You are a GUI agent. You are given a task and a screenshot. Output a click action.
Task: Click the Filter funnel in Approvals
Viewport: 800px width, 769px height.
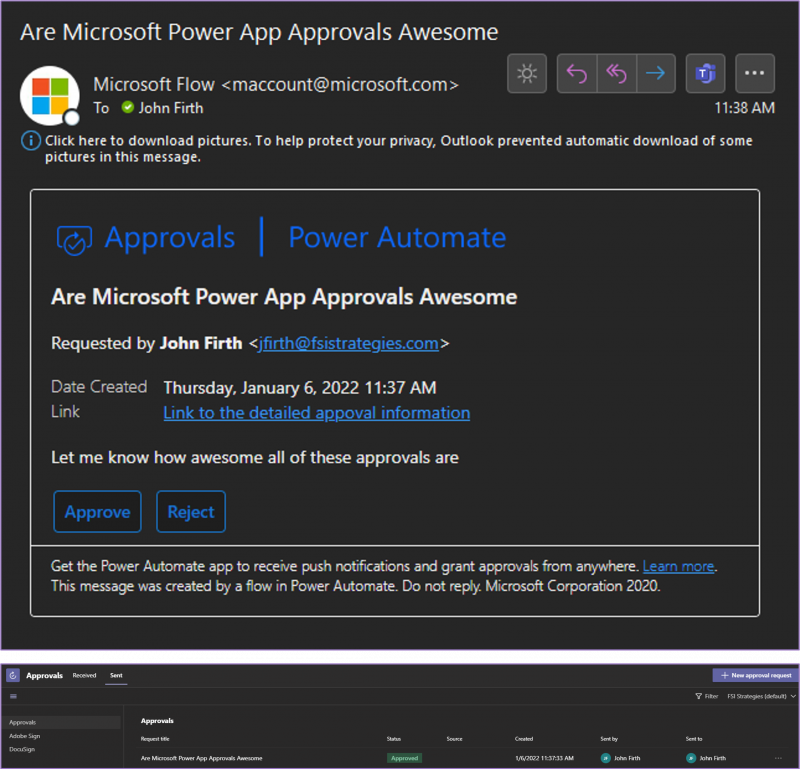(x=698, y=696)
